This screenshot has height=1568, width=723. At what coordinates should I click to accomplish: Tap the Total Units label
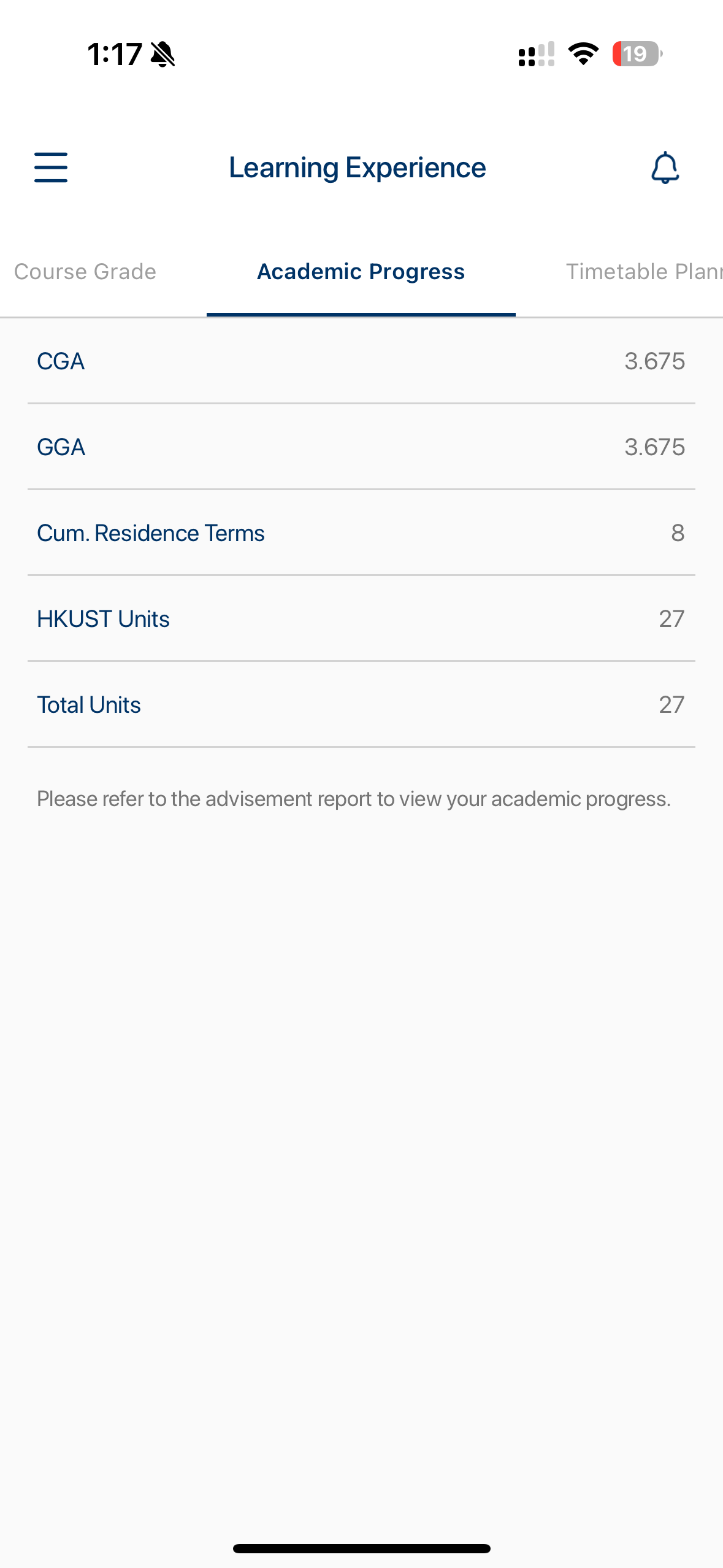[x=89, y=705]
